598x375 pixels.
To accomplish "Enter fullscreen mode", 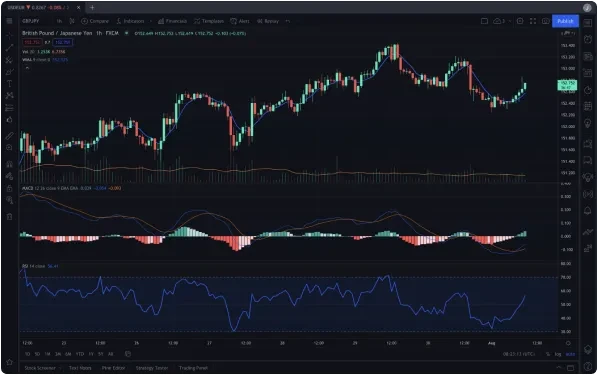I will (x=533, y=21).
